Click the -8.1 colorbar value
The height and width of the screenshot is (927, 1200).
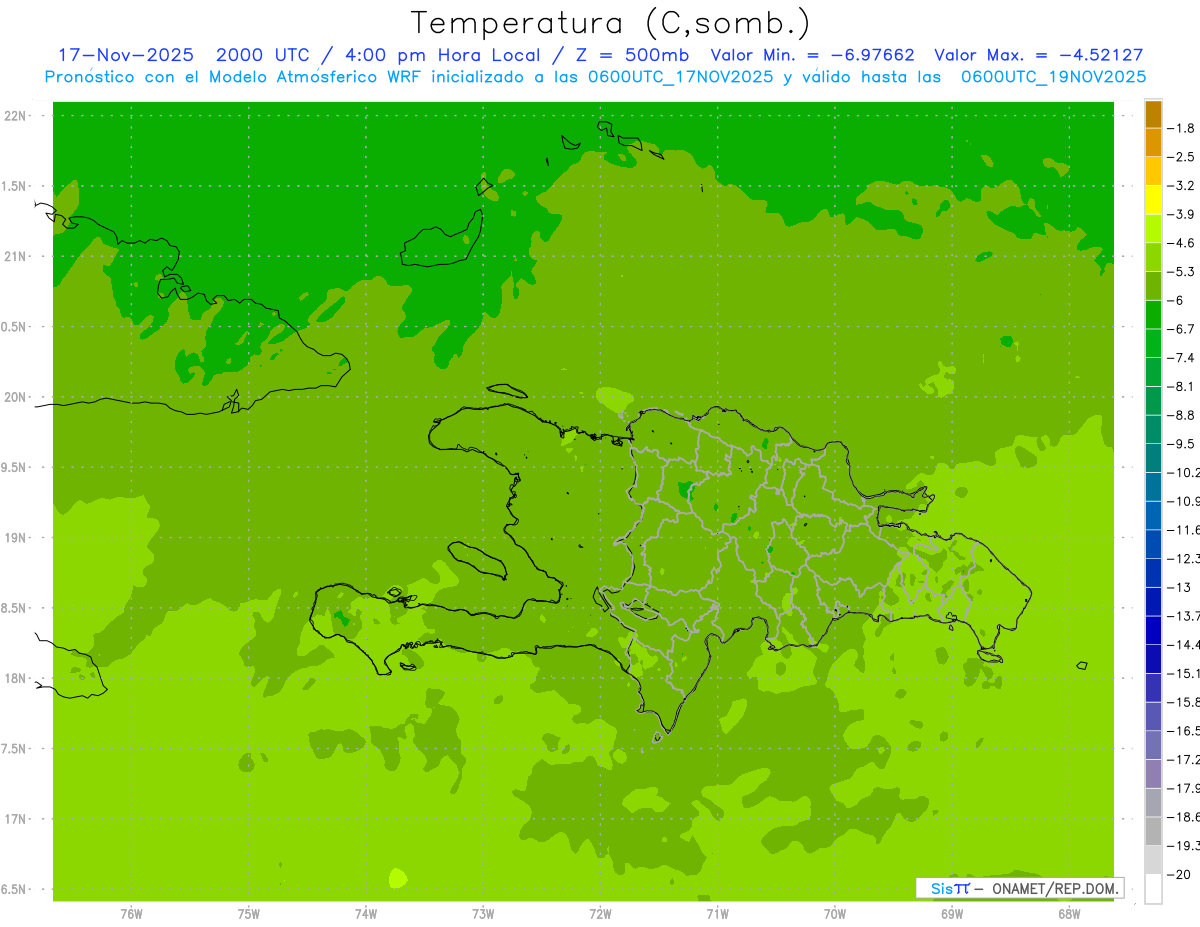click(1181, 386)
